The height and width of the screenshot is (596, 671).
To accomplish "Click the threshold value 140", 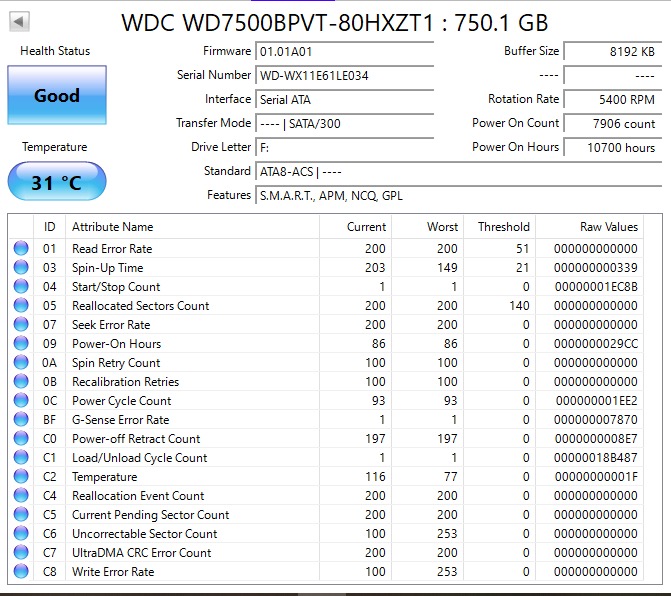I will (519, 305).
